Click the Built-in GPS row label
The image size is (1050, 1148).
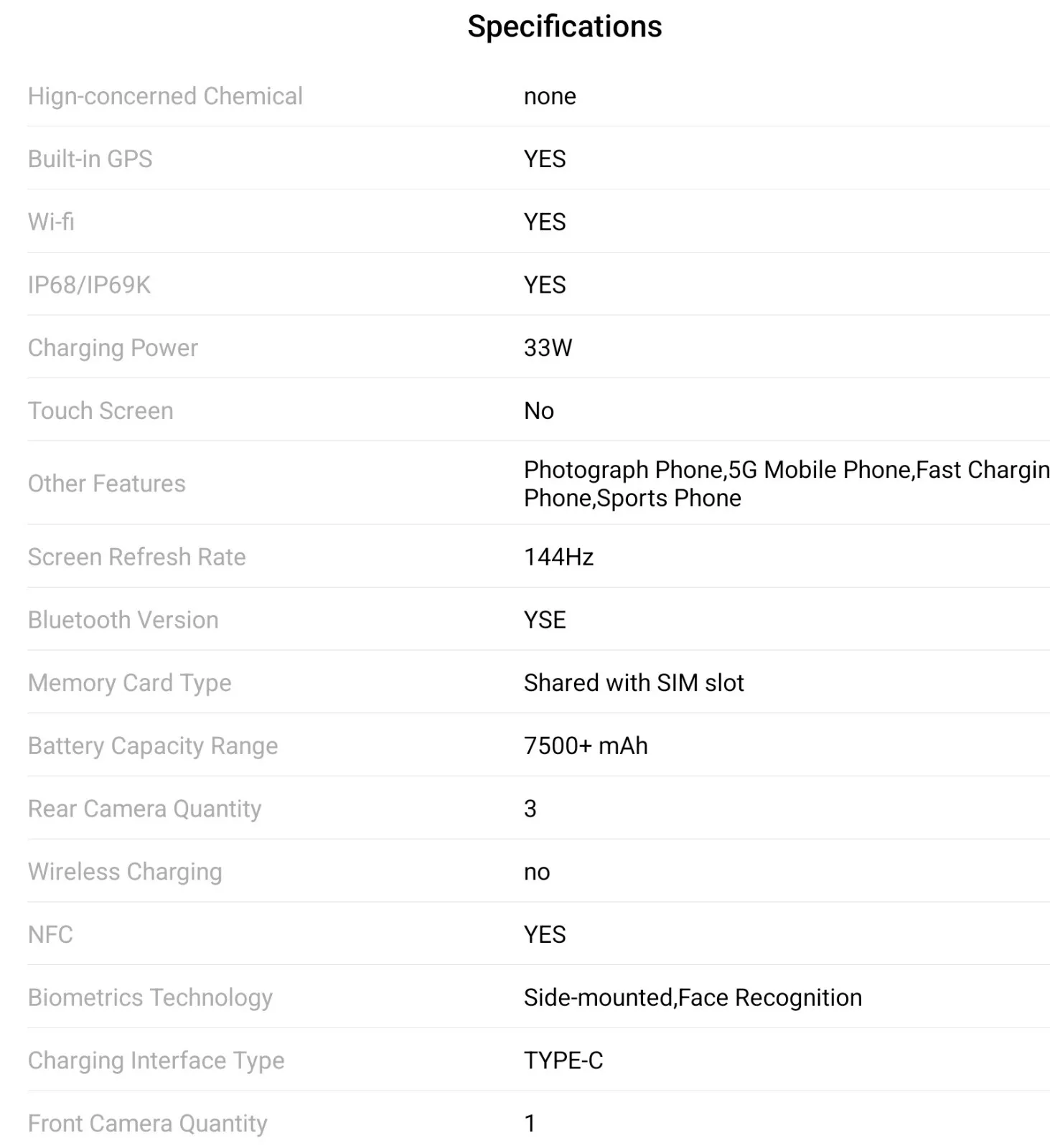pos(90,159)
